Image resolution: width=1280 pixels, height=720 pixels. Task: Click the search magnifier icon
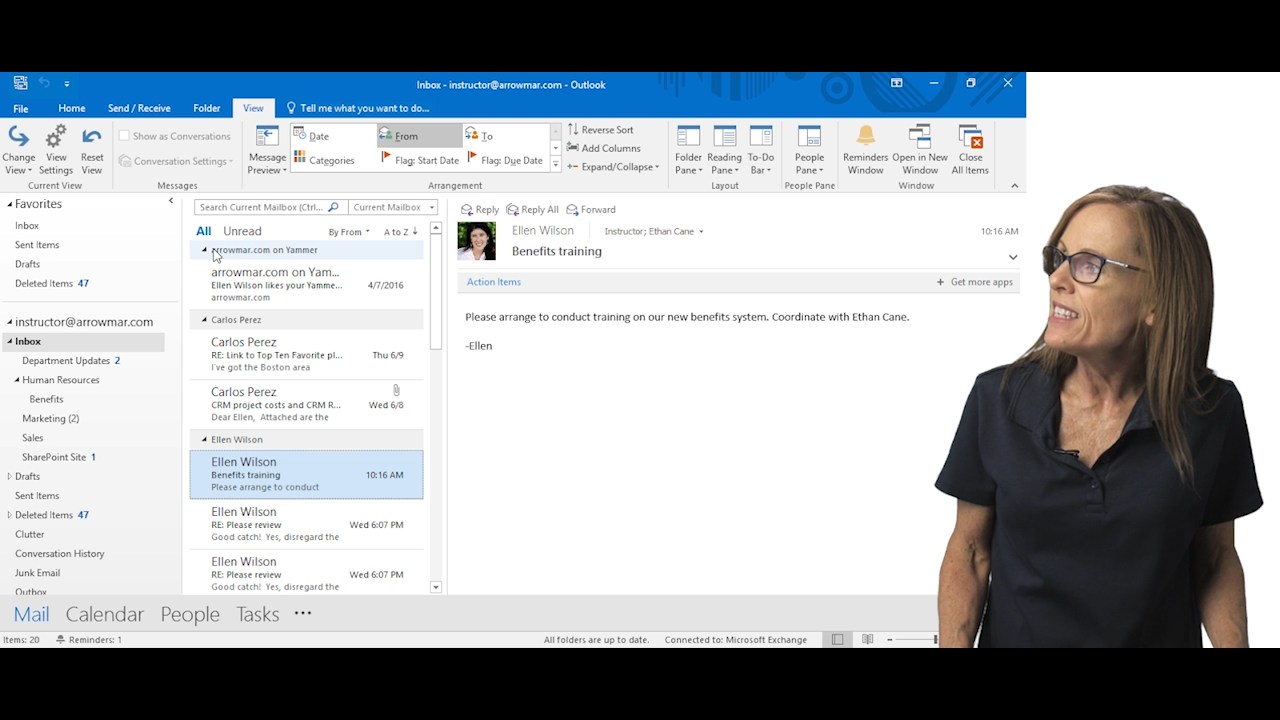tap(333, 207)
